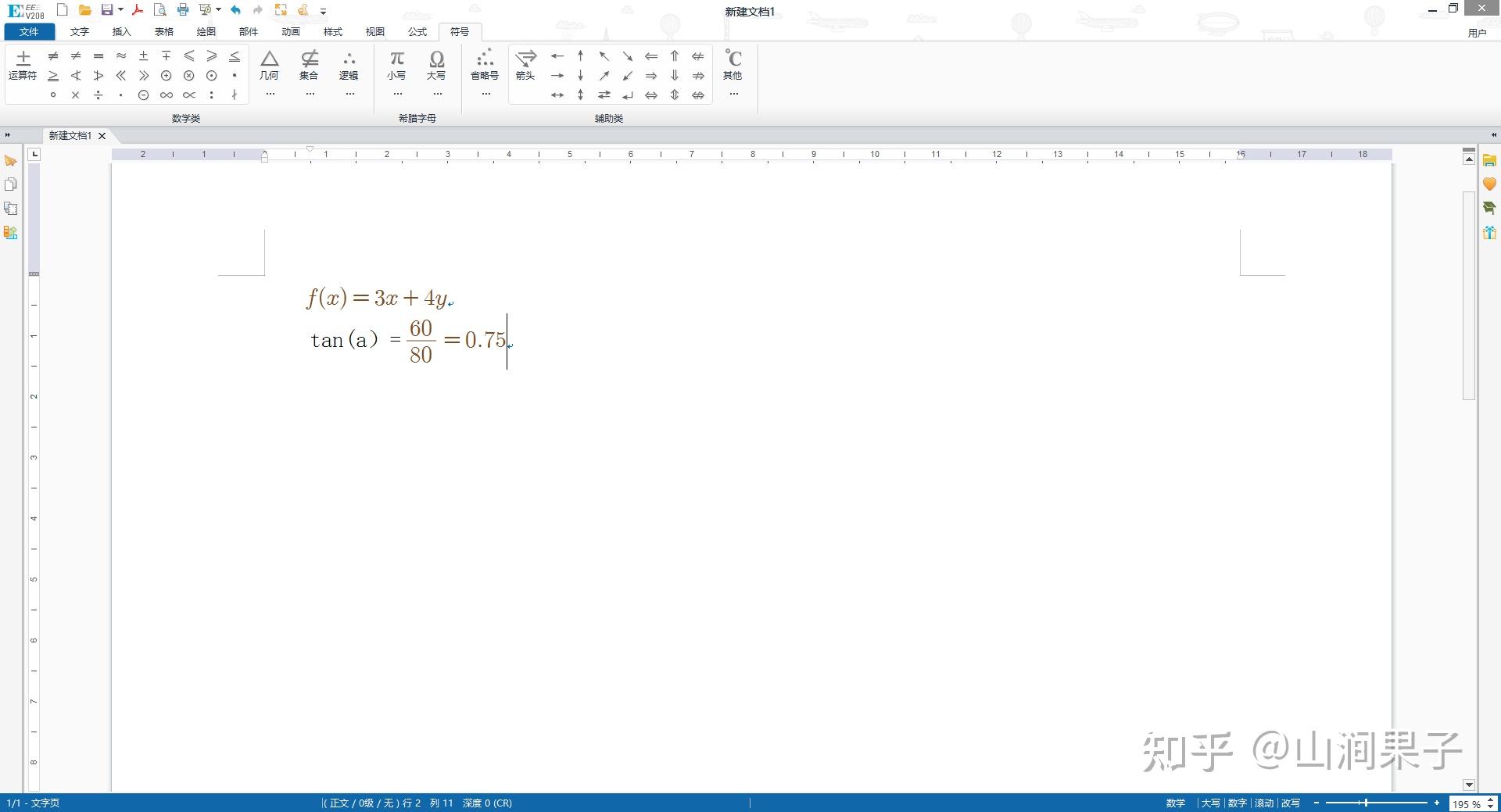Open a file with the folder icon
The image size is (1501, 812).
click(x=85, y=10)
